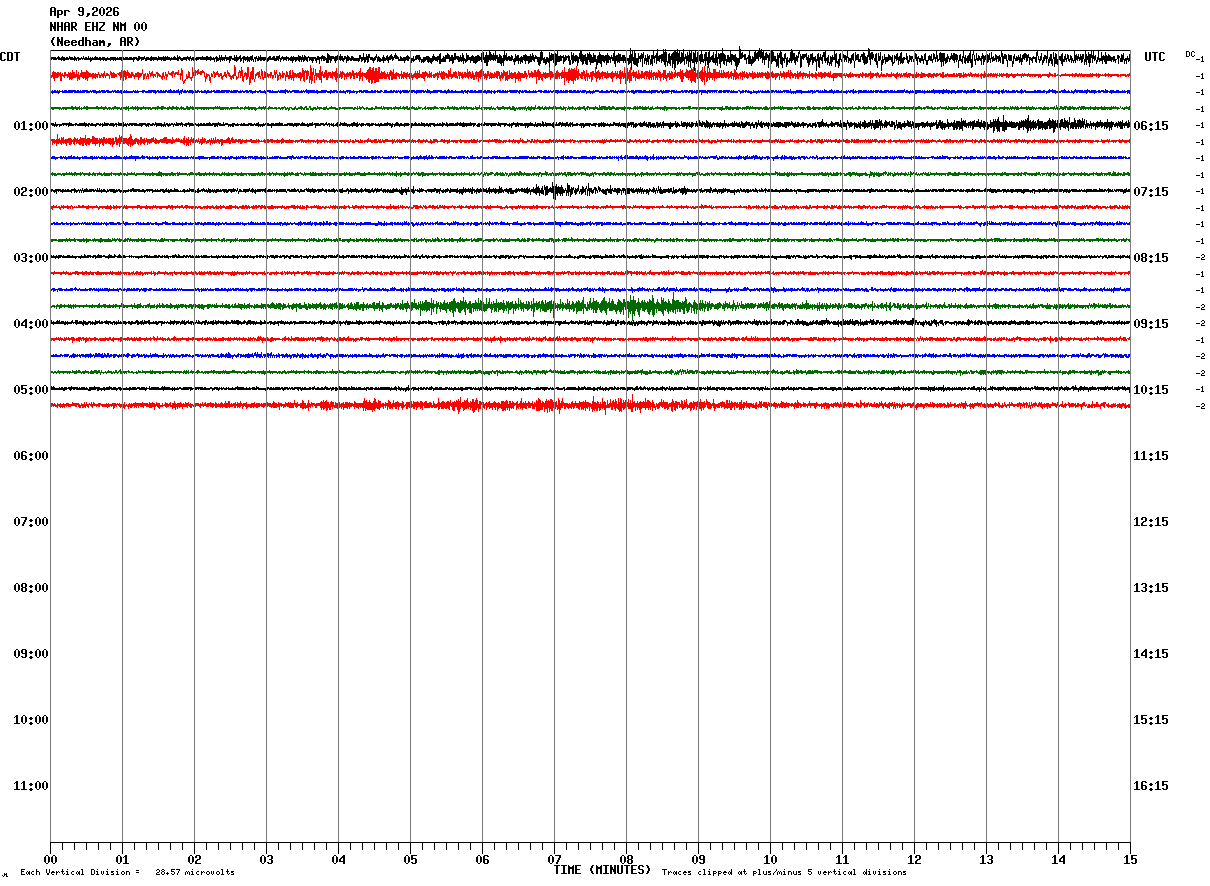The height and width of the screenshot is (886, 1210).
Task: Click the 04:00 CDT time label
Action: [x=31, y=324]
